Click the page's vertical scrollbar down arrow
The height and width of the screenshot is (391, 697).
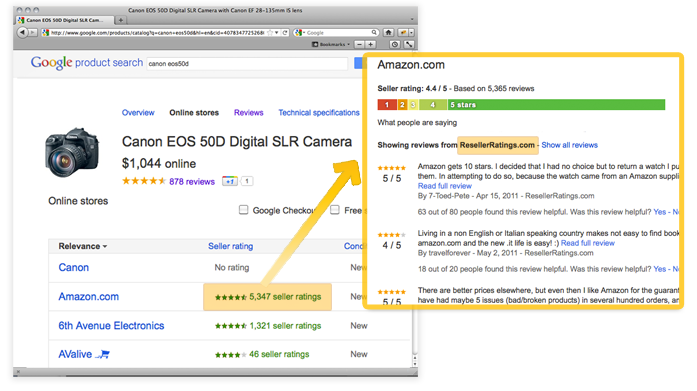pyautogui.click(x=415, y=363)
